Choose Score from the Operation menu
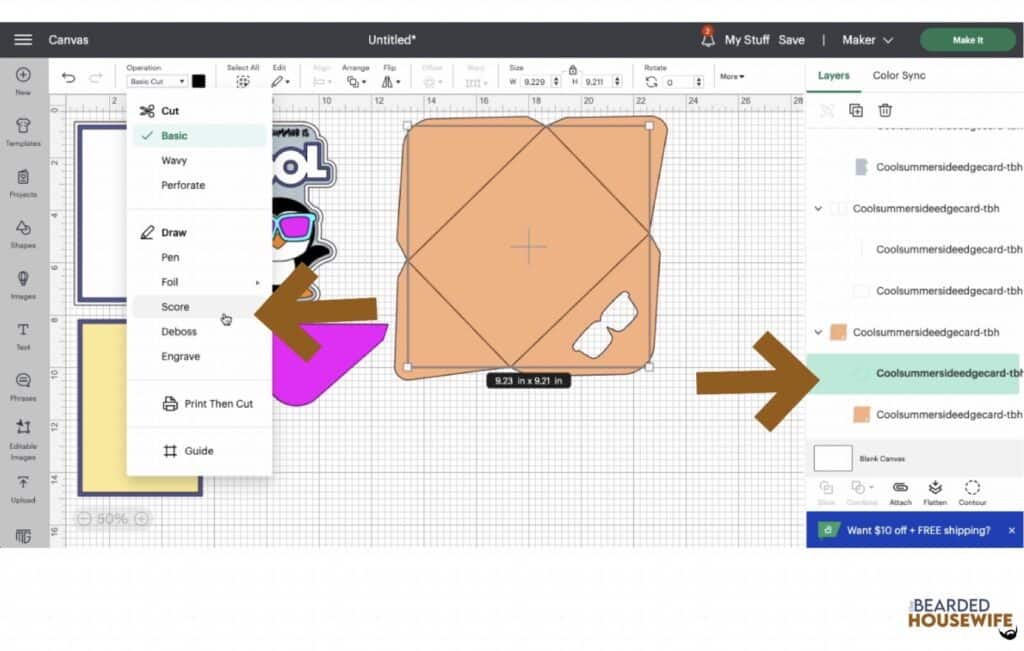 tap(175, 307)
